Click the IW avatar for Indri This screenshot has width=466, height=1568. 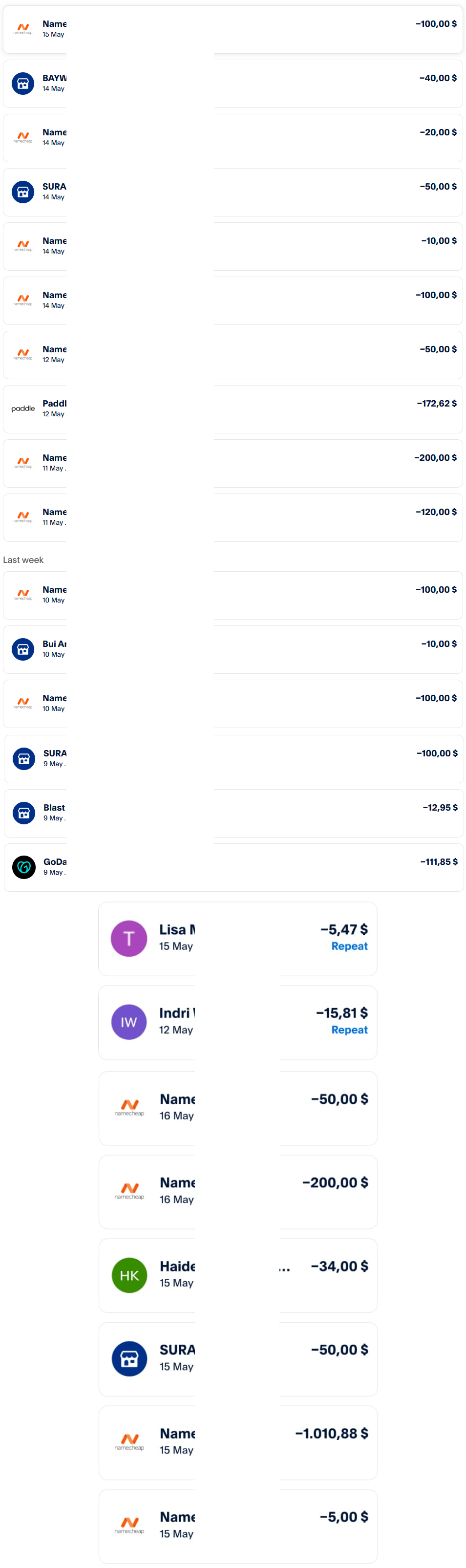129,1022
